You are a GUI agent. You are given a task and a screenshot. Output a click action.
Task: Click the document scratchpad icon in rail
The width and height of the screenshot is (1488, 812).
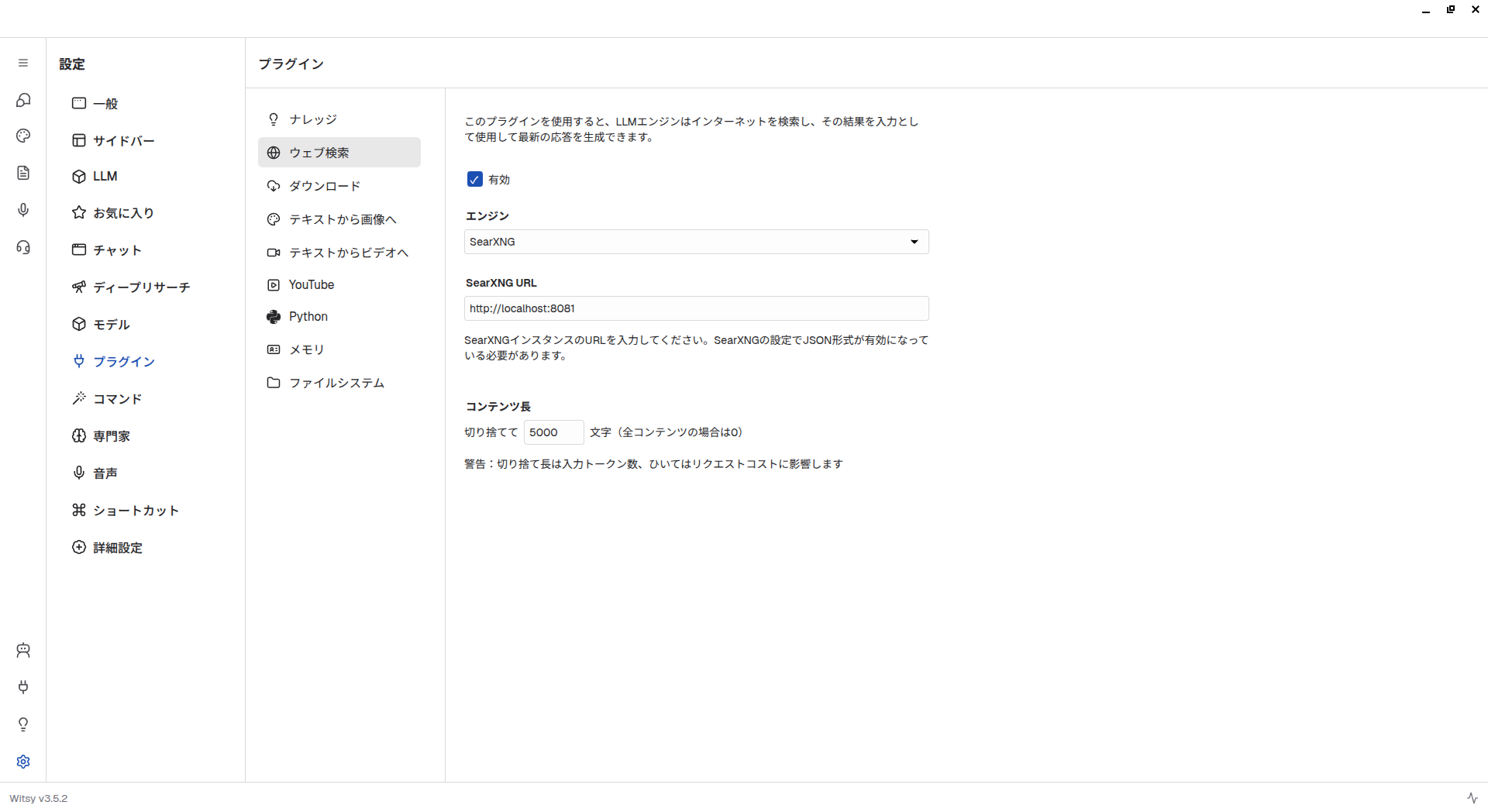tap(23, 173)
